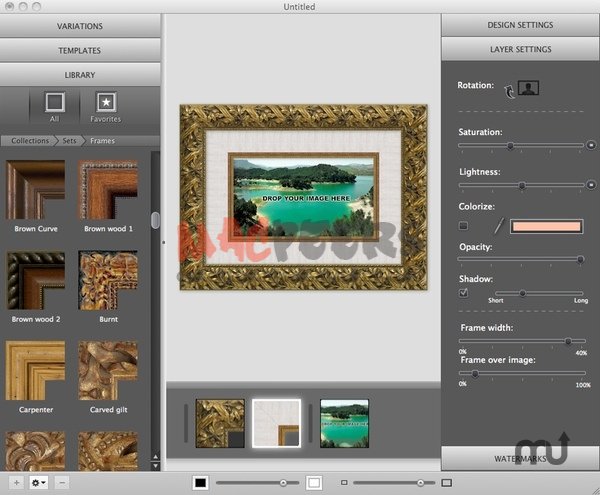Viewport: 600px width, 495px height.
Task: Select the Brown wood 1 frame thumbnail
Action: (x=108, y=190)
